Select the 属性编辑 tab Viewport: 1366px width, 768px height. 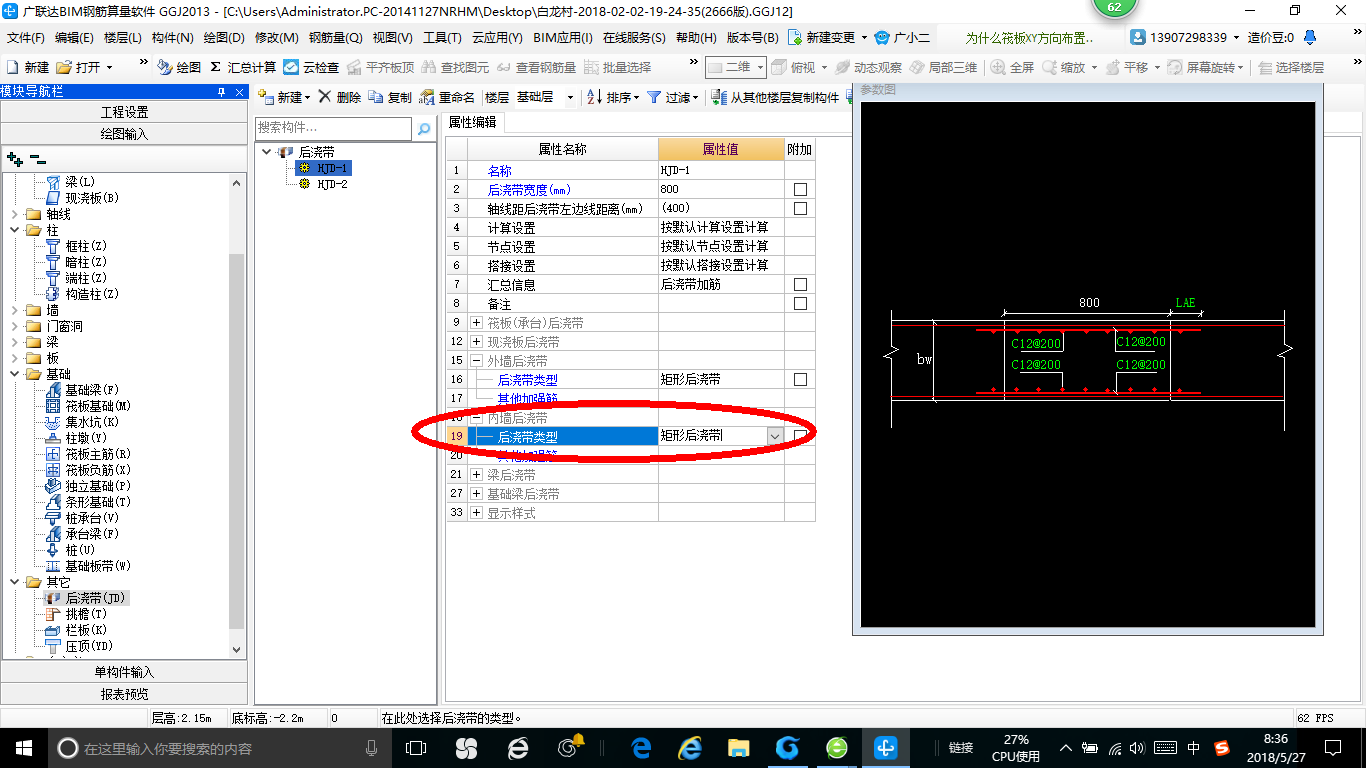tap(471, 122)
